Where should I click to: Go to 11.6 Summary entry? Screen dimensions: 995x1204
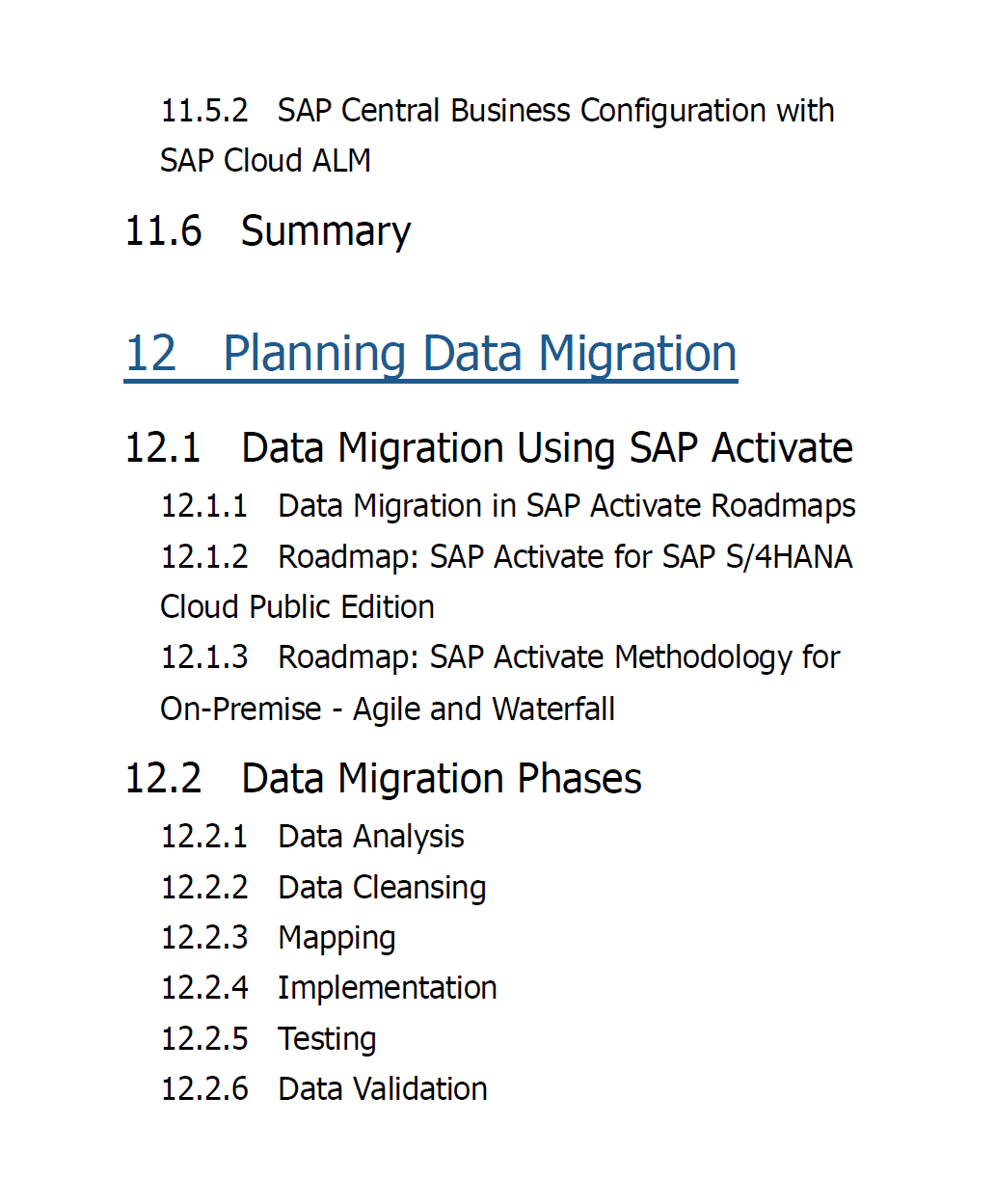click(x=268, y=231)
